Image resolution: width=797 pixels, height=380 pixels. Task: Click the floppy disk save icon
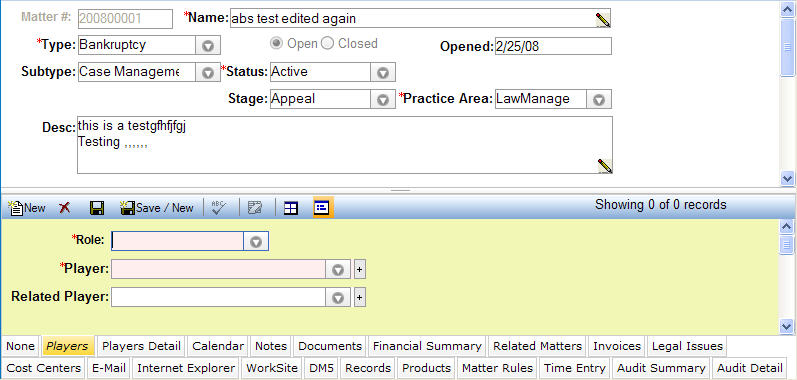click(97, 208)
